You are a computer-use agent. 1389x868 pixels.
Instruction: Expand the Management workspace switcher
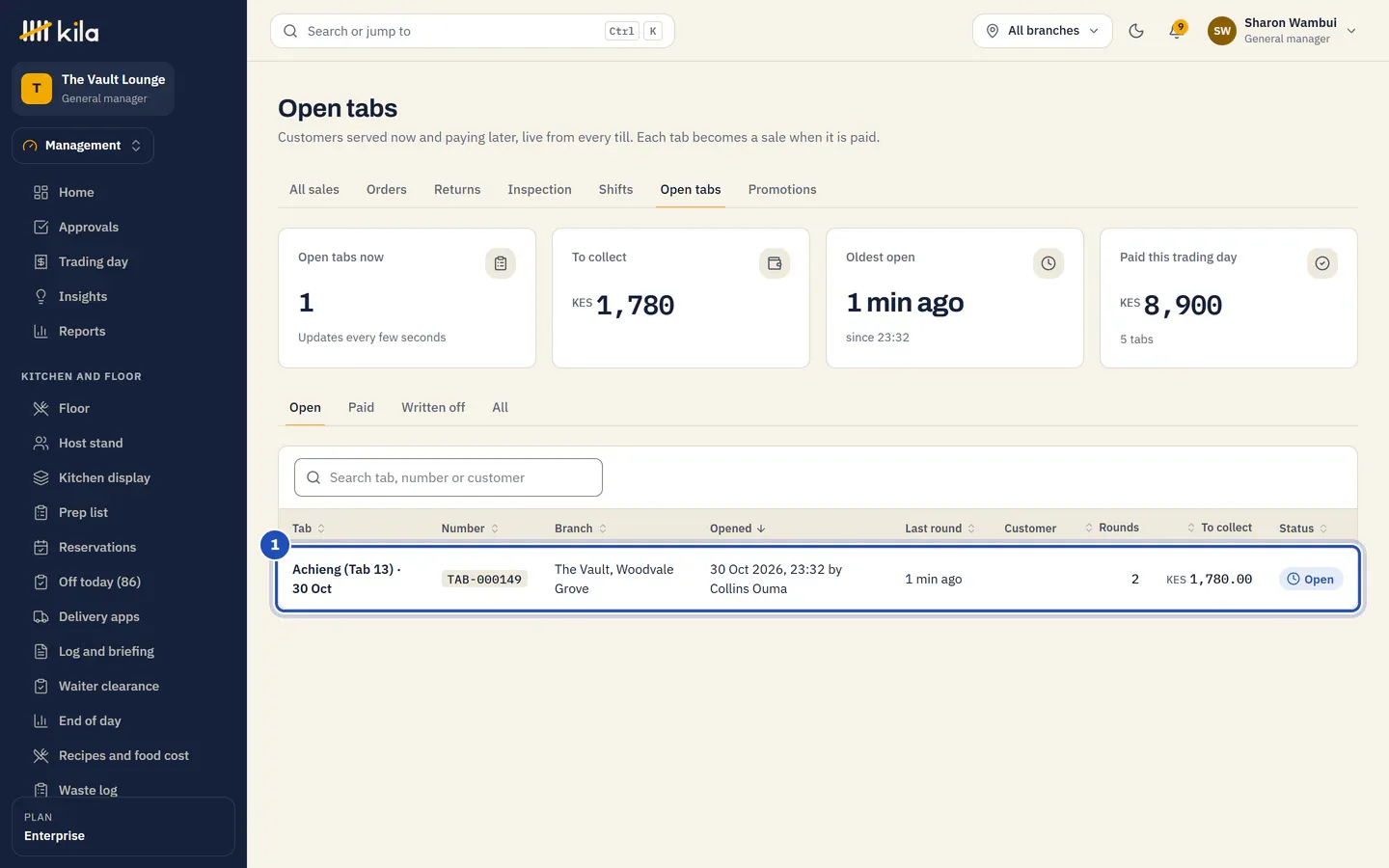point(83,146)
